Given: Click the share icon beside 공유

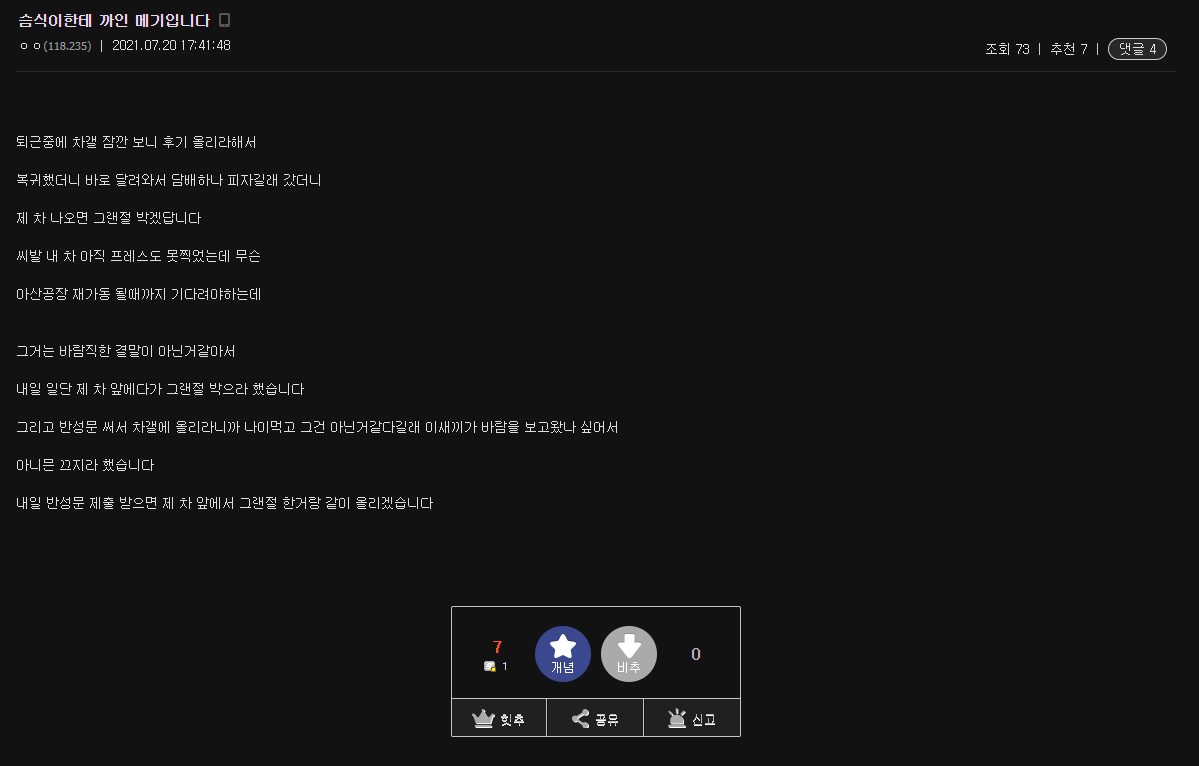Looking at the screenshot, I should (580, 719).
